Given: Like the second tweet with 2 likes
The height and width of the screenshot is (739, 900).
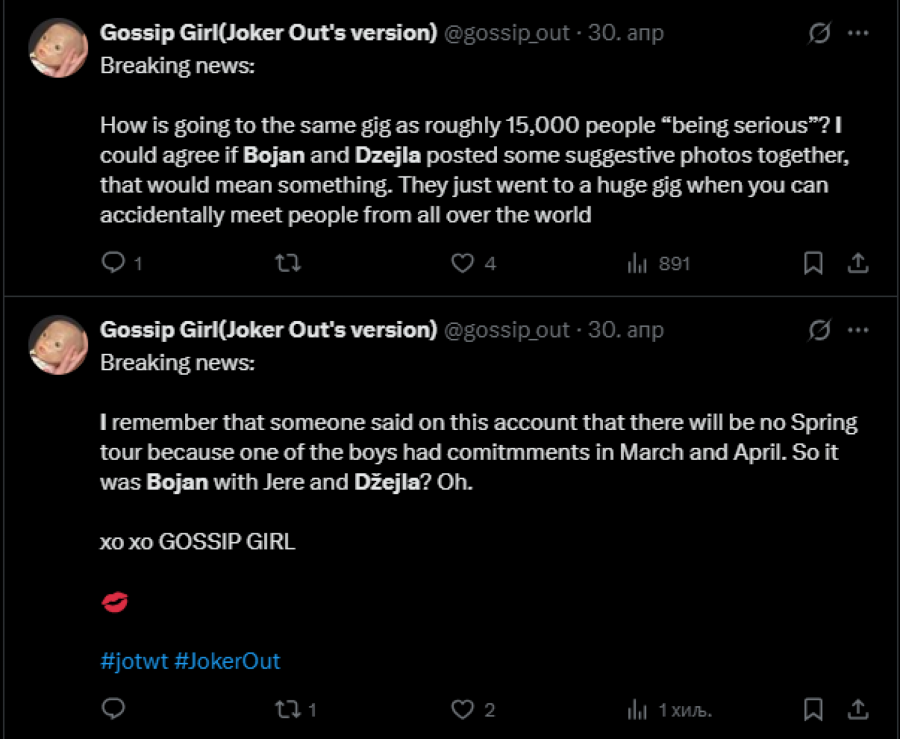Looking at the screenshot, I should point(462,709).
